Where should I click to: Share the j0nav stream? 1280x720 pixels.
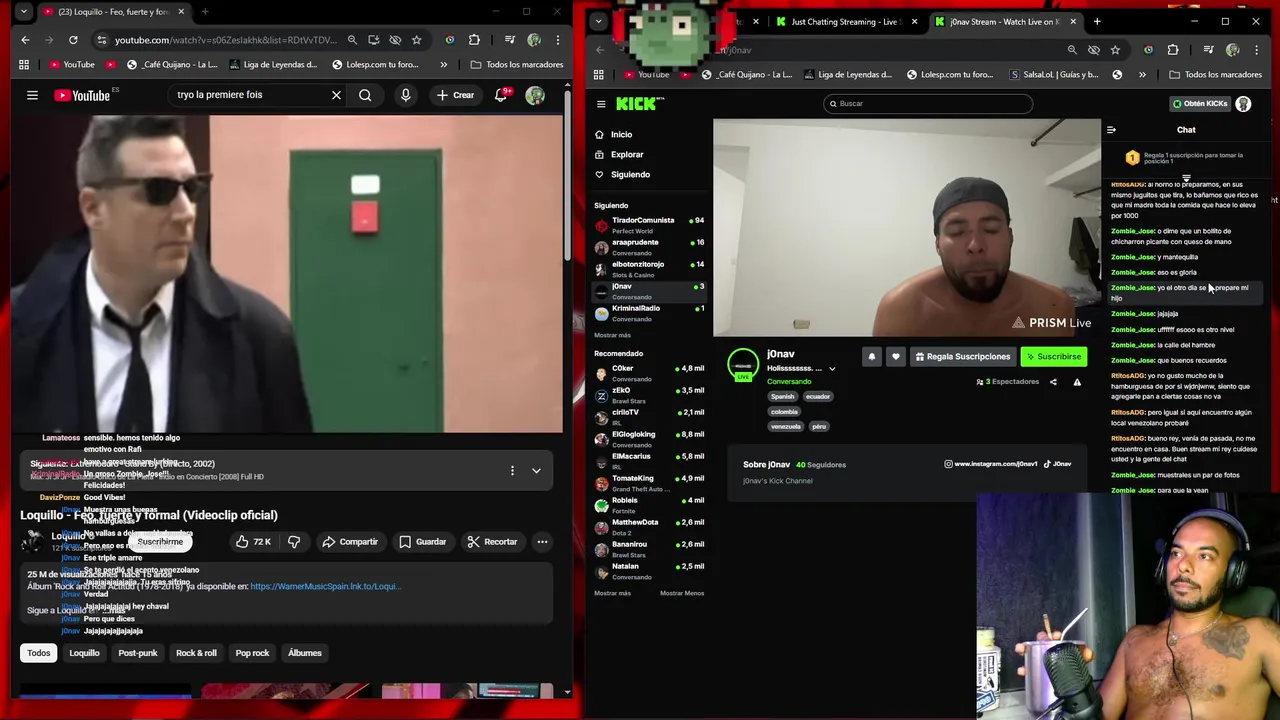1053,382
